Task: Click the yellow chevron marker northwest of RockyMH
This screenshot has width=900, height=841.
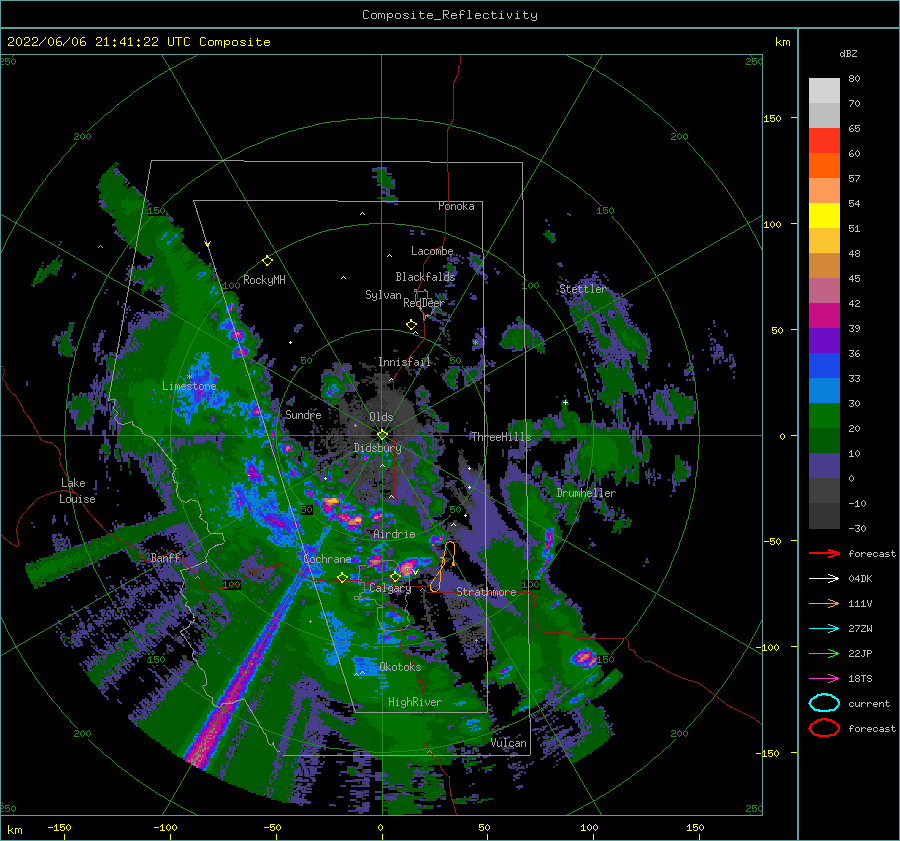Action: [x=208, y=244]
